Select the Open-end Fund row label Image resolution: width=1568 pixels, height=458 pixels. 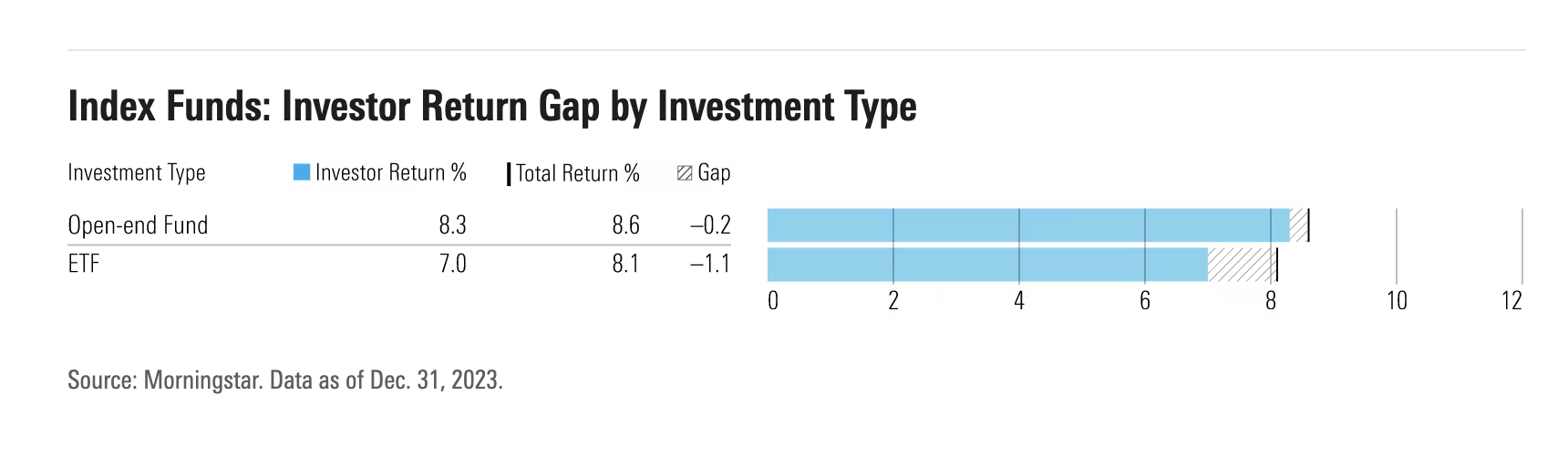[139, 225]
